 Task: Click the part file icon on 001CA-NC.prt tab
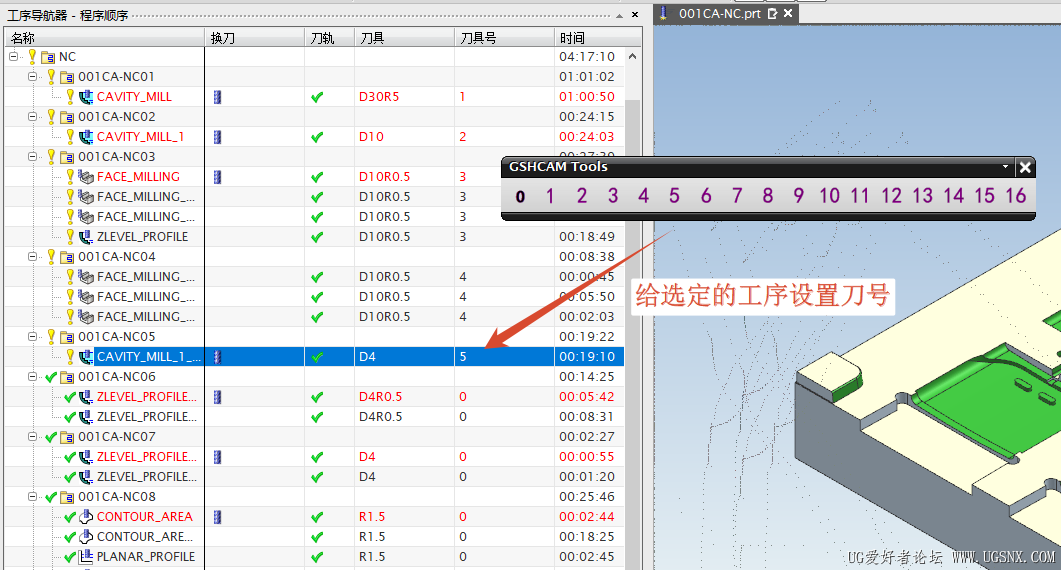664,13
